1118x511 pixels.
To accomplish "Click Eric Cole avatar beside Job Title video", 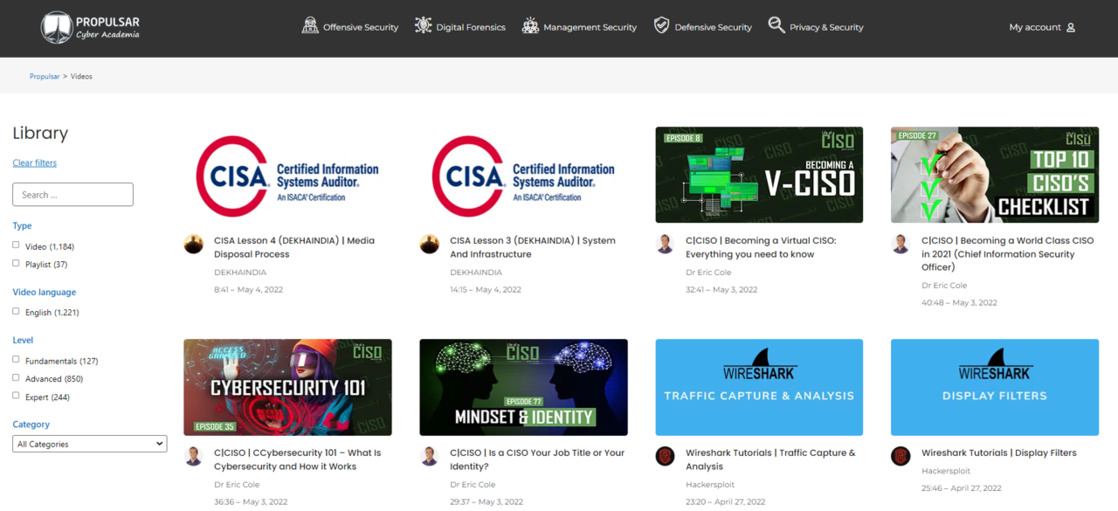I will [x=429, y=456].
